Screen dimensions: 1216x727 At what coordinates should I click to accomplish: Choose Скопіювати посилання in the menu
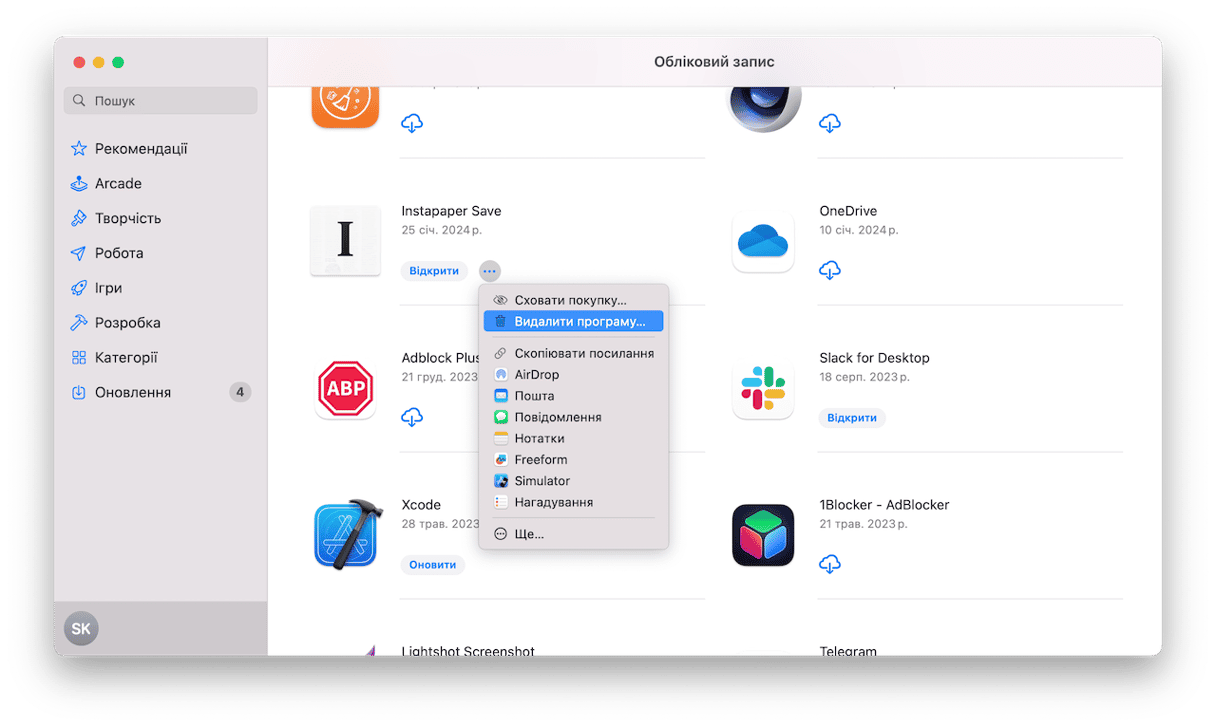point(584,353)
